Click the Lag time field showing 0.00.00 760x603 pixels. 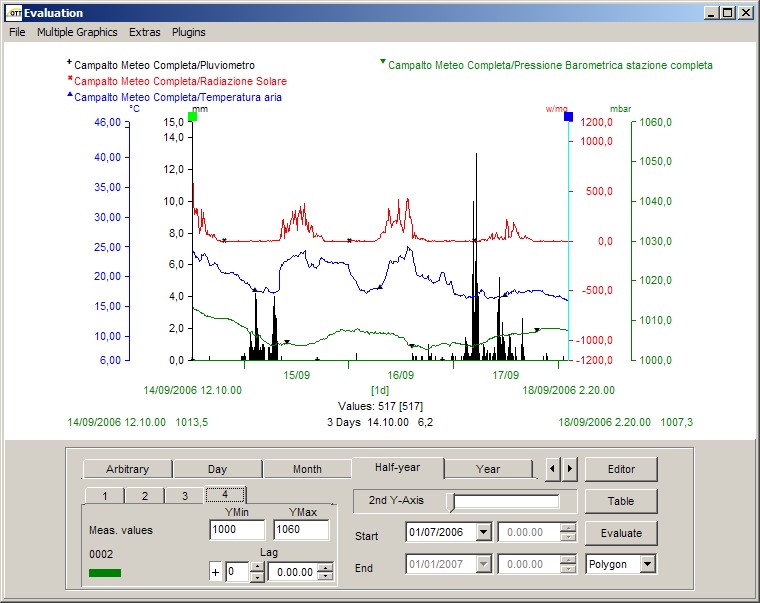(293, 572)
